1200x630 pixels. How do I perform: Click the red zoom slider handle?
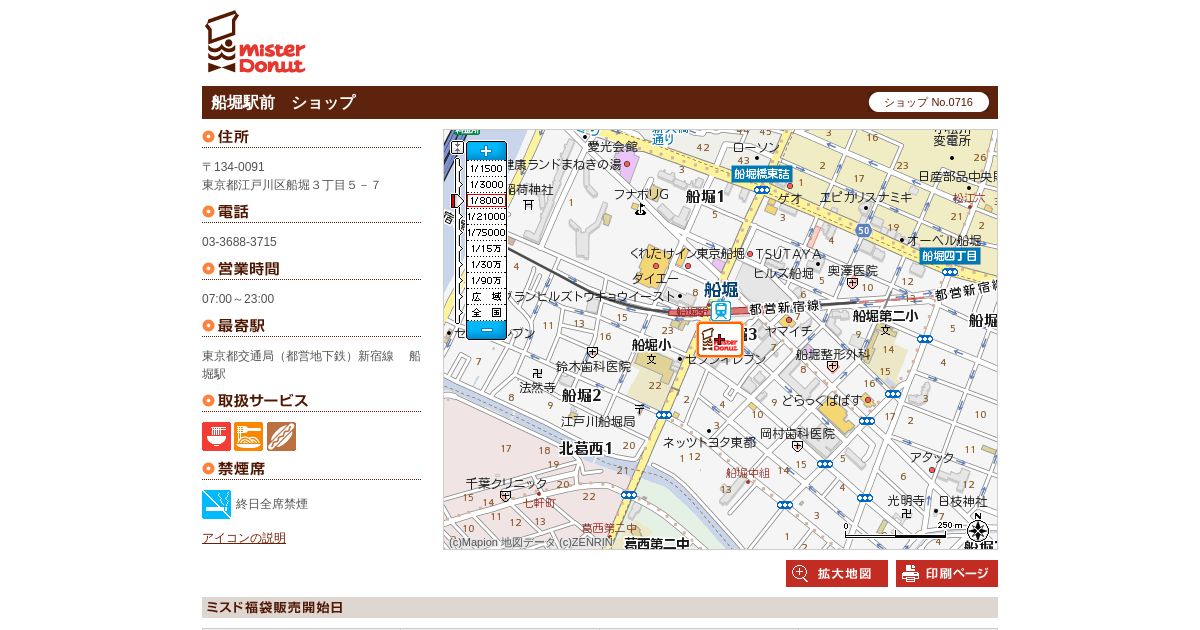[457, 201]
